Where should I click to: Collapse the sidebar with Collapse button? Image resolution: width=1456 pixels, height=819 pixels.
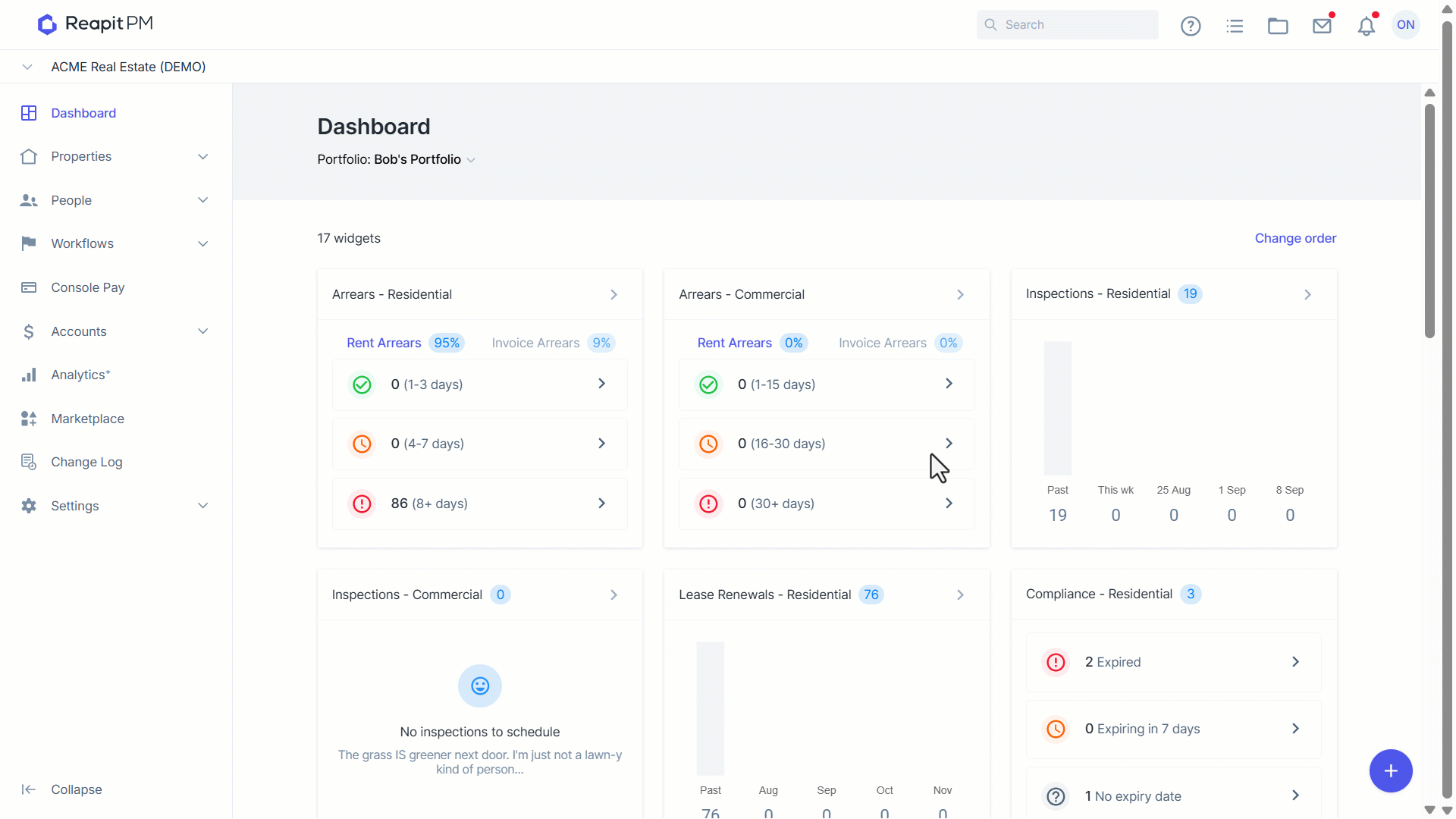pos(62,789)
